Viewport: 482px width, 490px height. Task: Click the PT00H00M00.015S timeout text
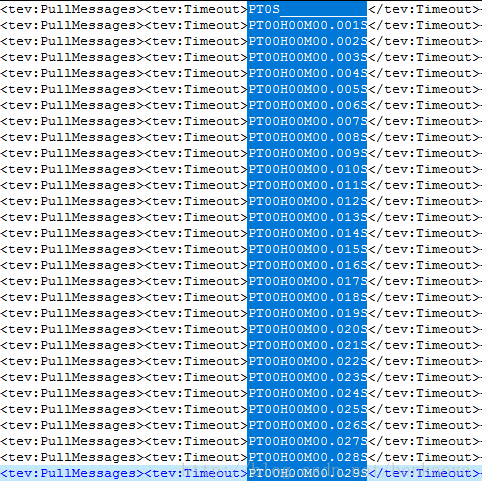307,249
